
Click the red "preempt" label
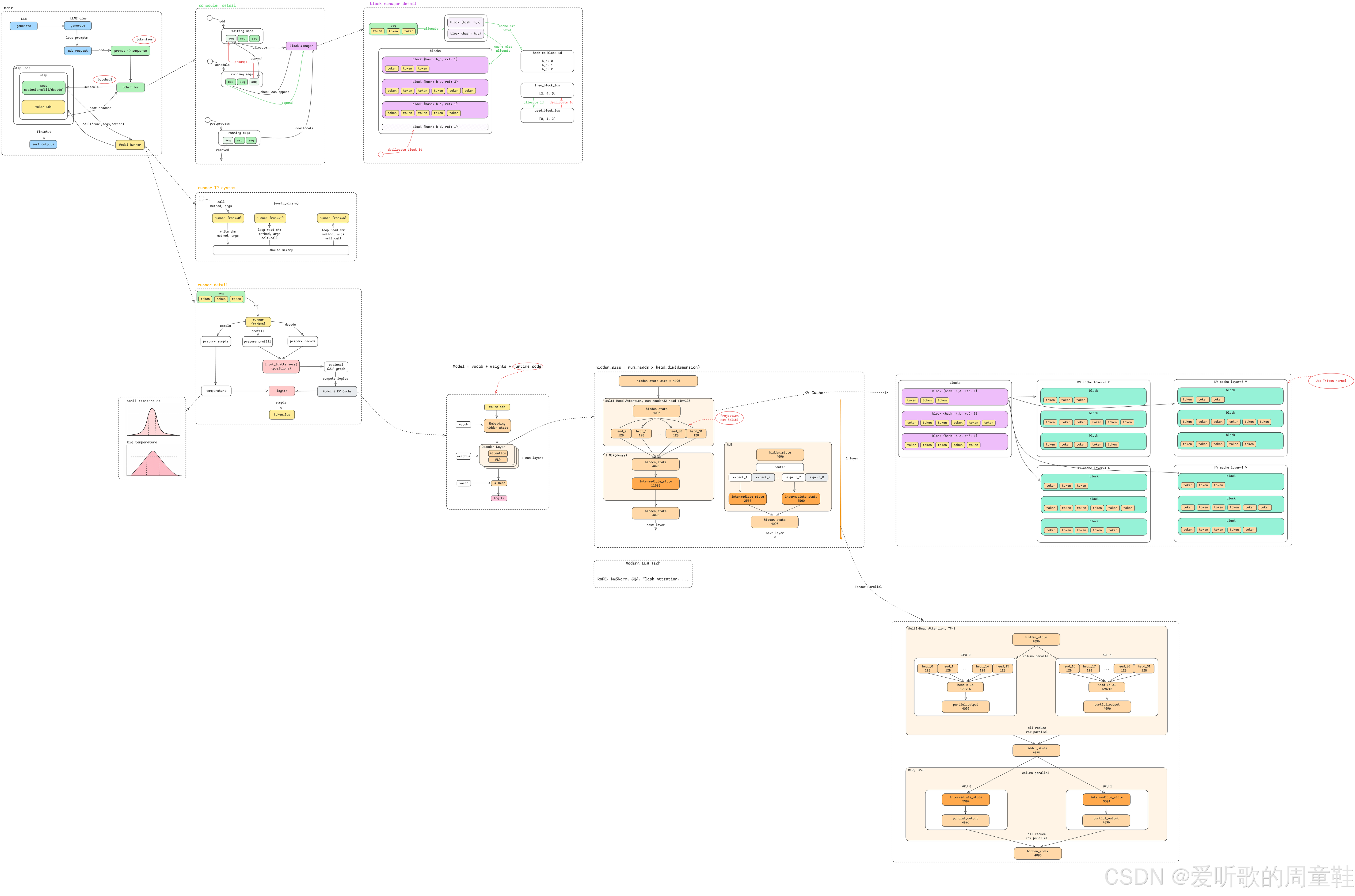pyautogui.click(x=241, y=62)
